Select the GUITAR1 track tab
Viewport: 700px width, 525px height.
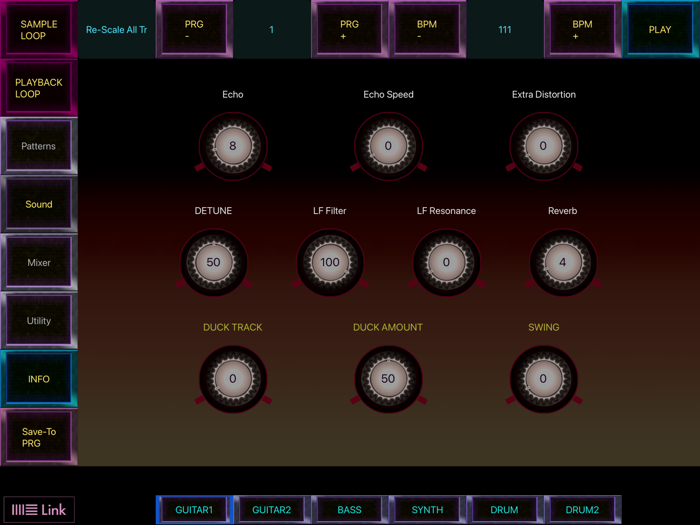194,509
